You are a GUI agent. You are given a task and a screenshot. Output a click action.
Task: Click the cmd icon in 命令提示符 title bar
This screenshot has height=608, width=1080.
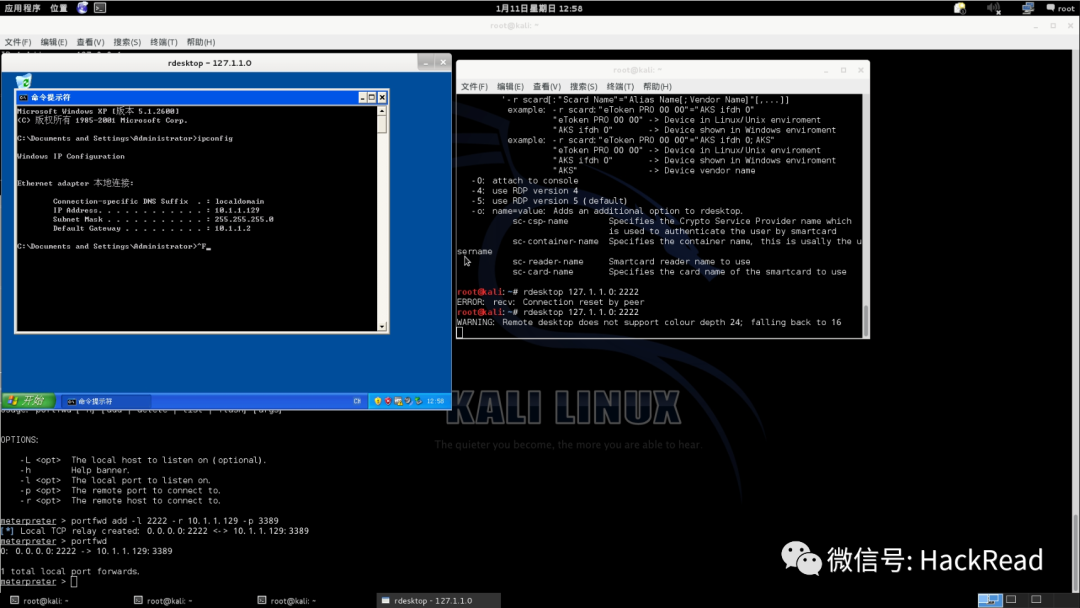23,98
